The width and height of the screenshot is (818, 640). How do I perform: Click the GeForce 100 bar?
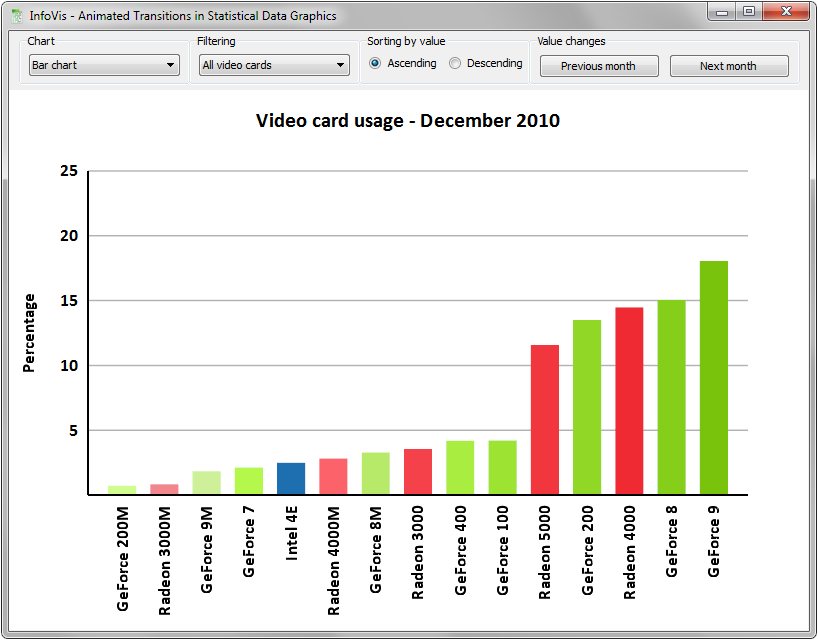tap(502, 467)
